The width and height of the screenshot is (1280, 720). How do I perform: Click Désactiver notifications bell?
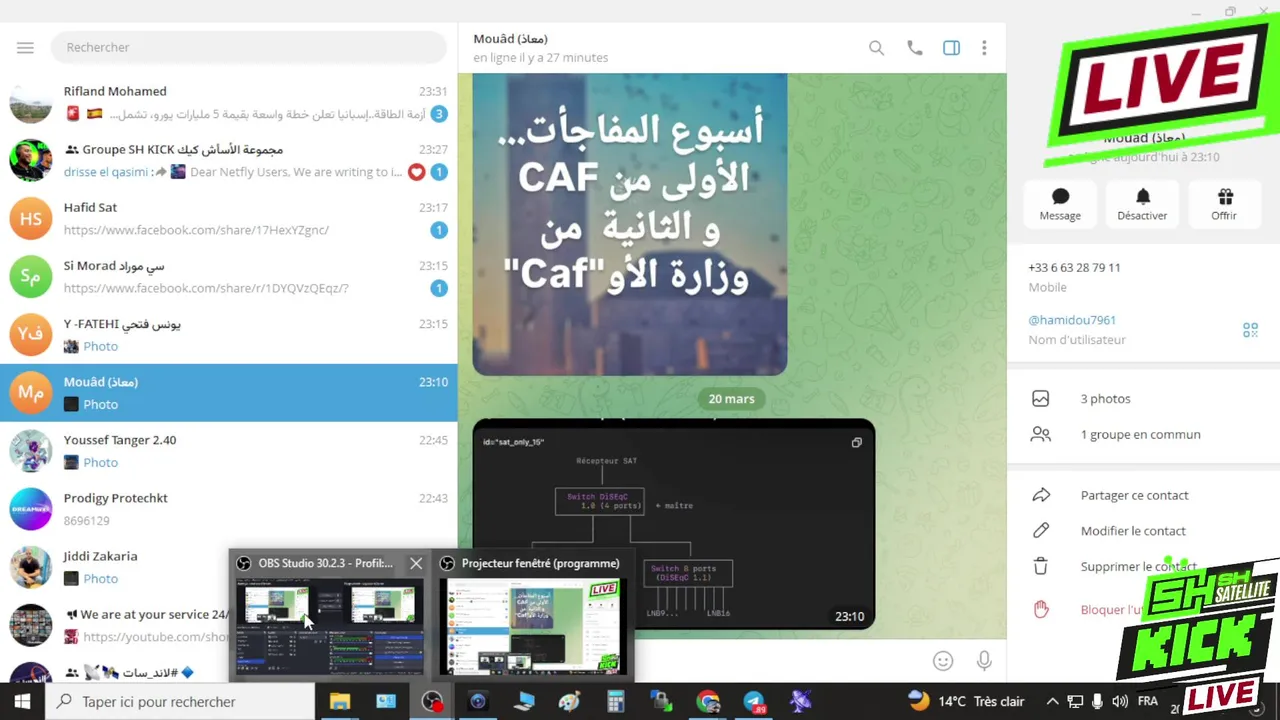[1142, 204]
